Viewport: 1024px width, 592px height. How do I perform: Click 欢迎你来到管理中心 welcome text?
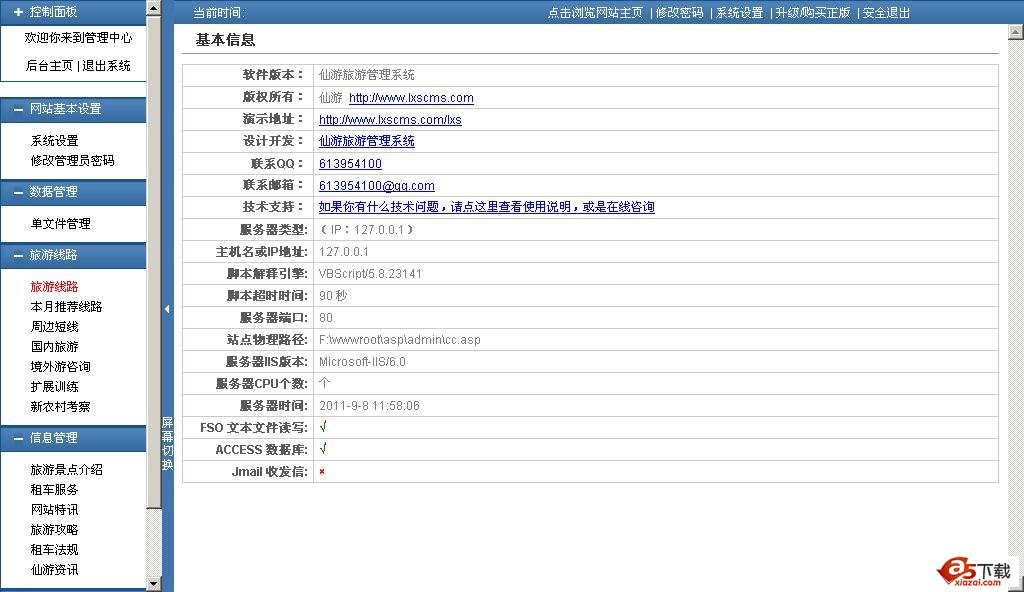click(x=78, y=38)
